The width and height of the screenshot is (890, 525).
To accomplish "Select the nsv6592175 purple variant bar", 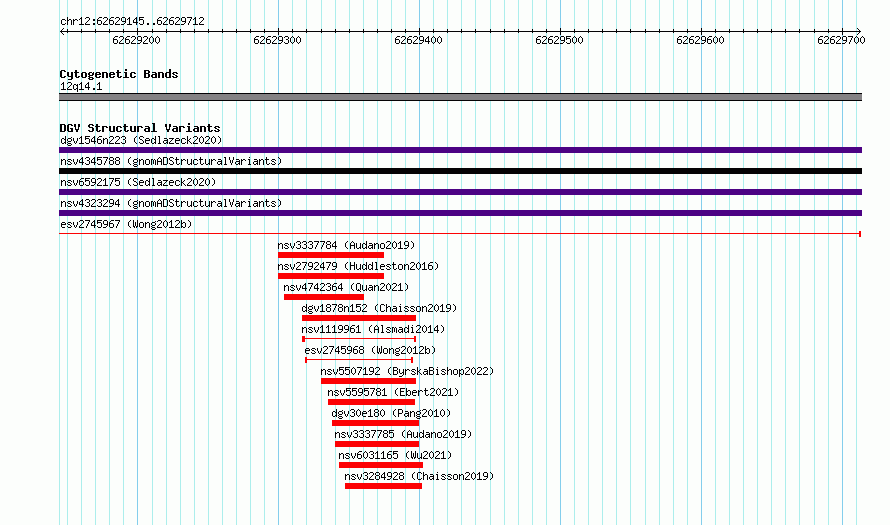I will point(460,192).
